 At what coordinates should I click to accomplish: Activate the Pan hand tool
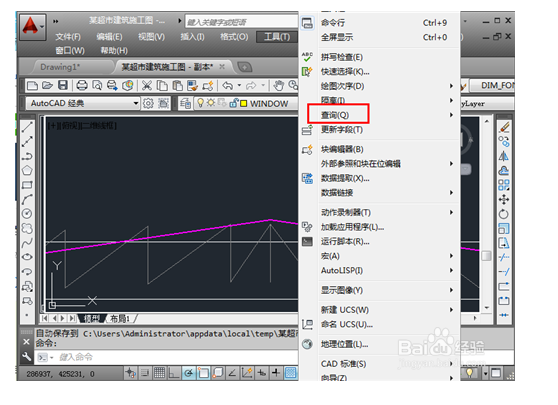[279, 85]
